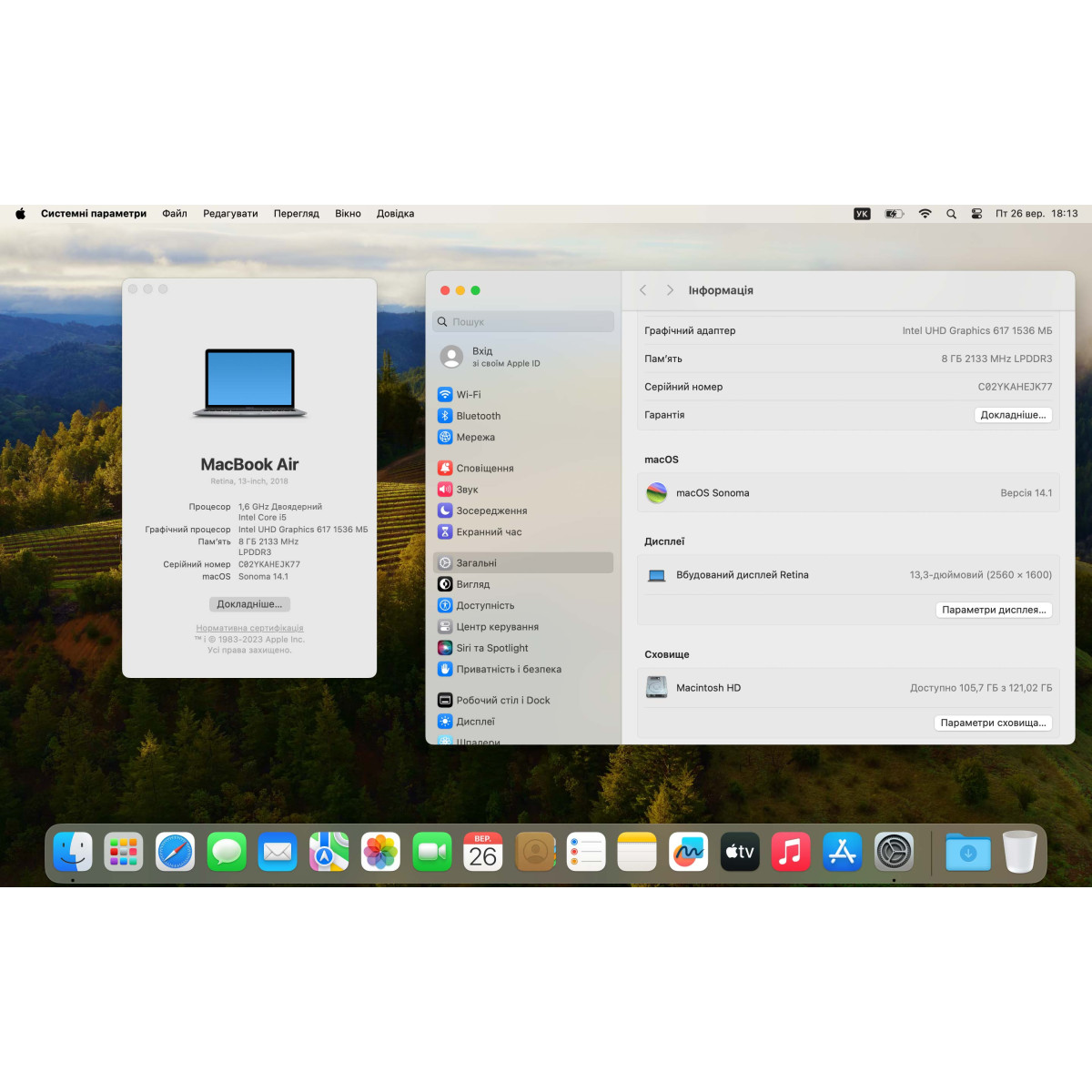1092x1092 pixels.
Task: Launch FaceTime from the Dock
Action: (432, 852)
